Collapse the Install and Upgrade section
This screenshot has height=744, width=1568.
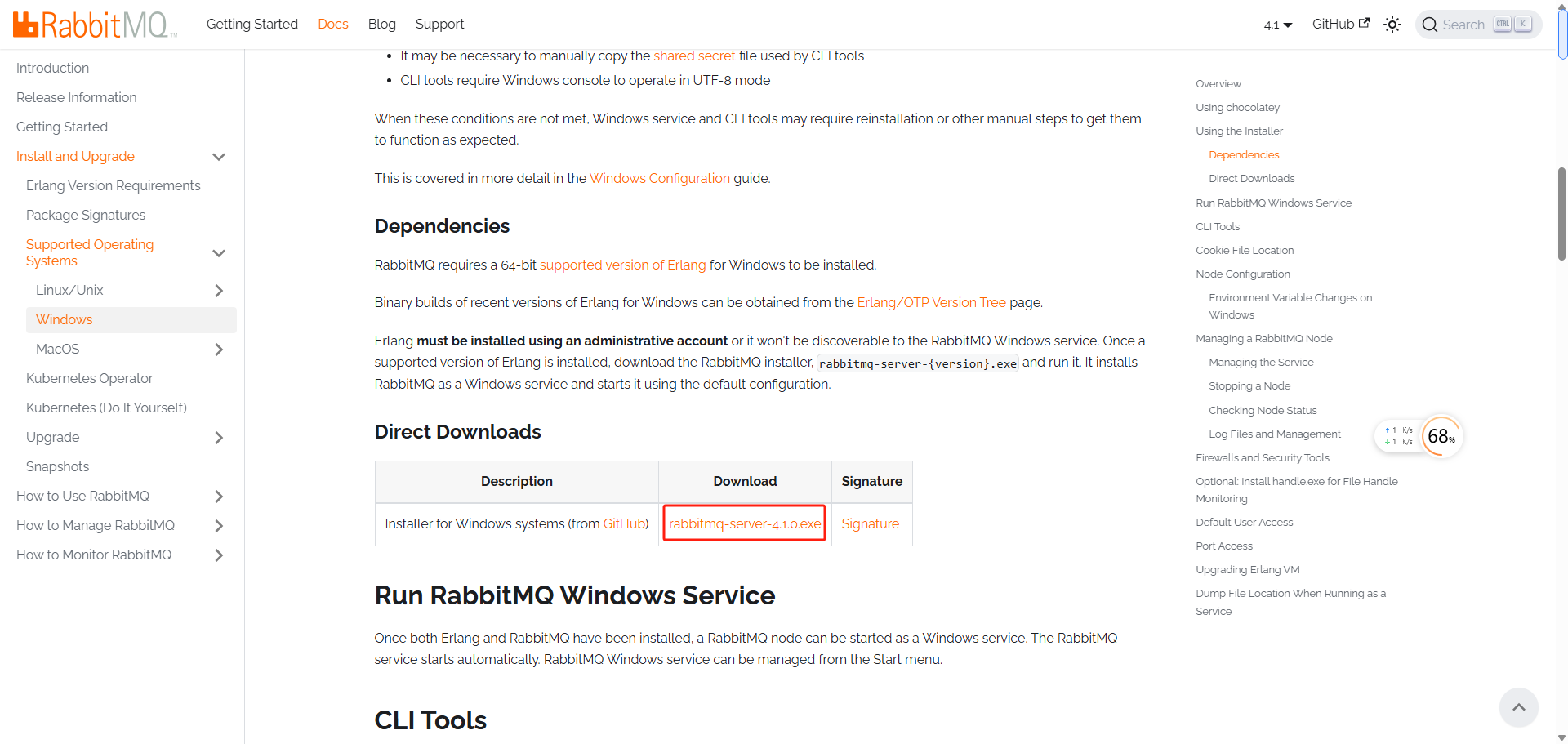coord(219,156)
